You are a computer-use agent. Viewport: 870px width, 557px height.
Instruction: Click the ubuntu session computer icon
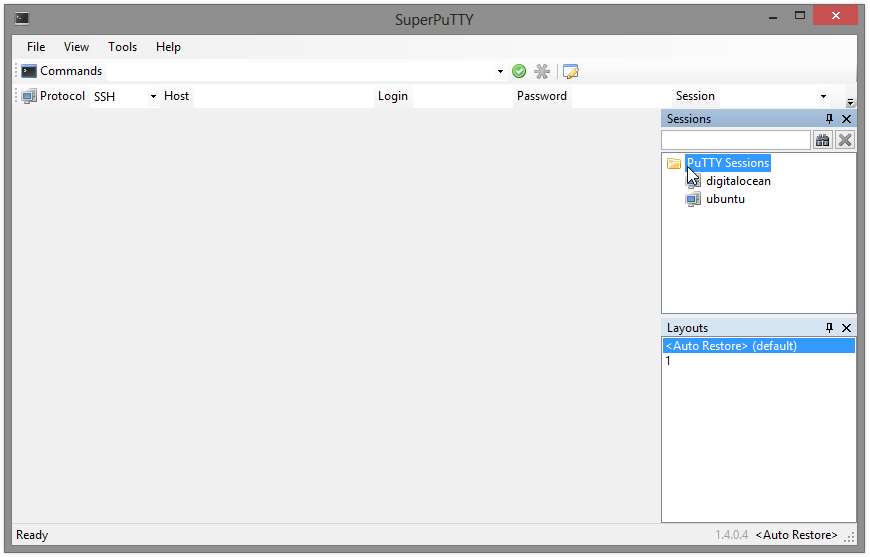coord(693,199)
